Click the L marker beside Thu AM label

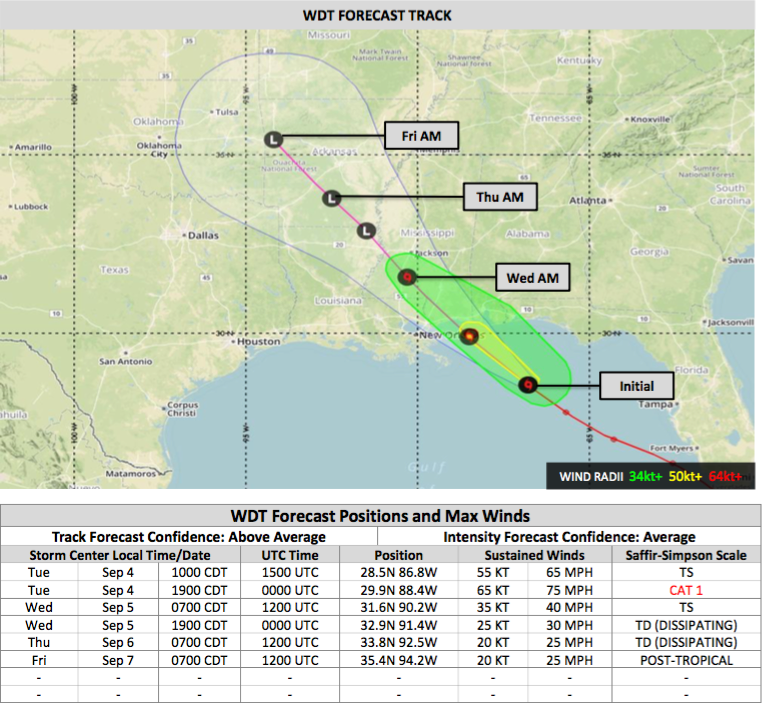332,198
